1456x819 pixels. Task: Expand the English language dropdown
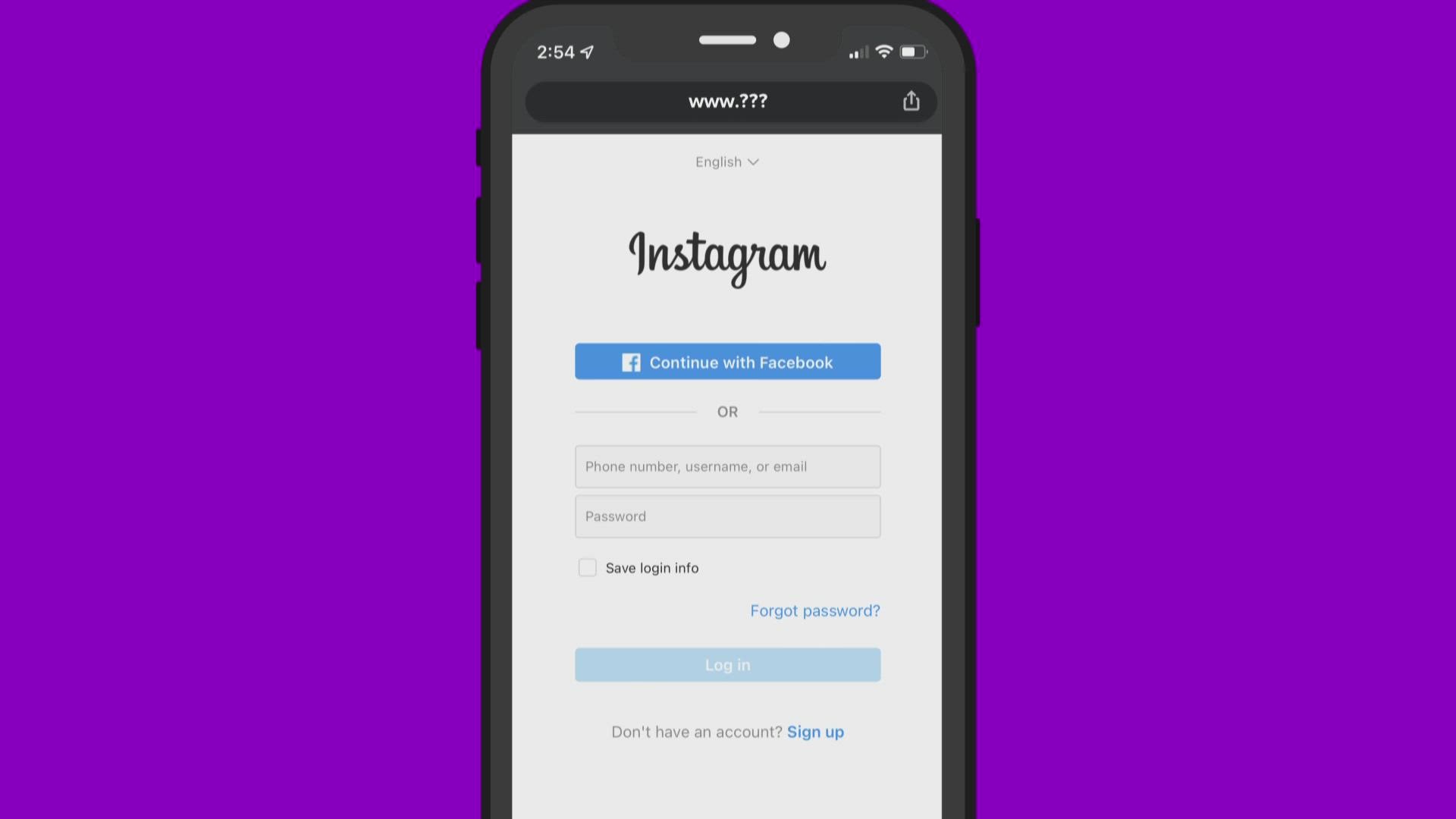coord(727,161)
